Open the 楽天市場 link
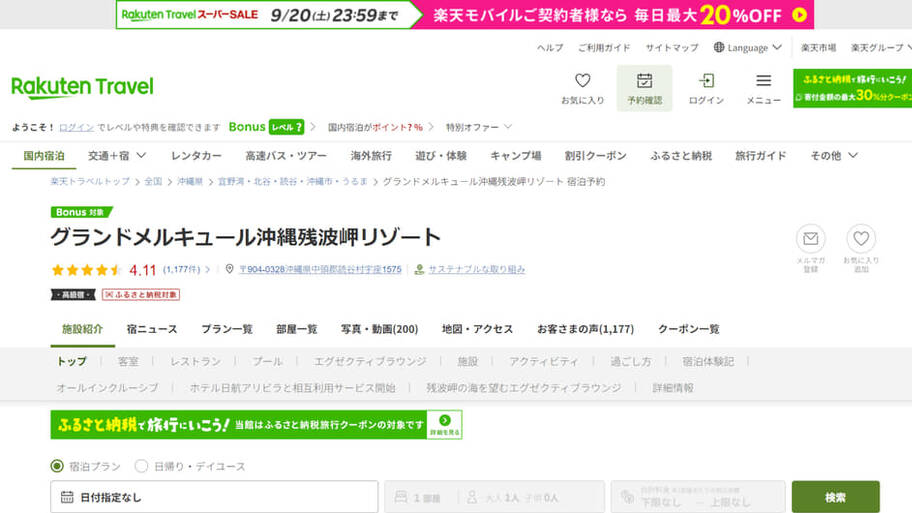The image size is (912, 513). tap(818, 48)
